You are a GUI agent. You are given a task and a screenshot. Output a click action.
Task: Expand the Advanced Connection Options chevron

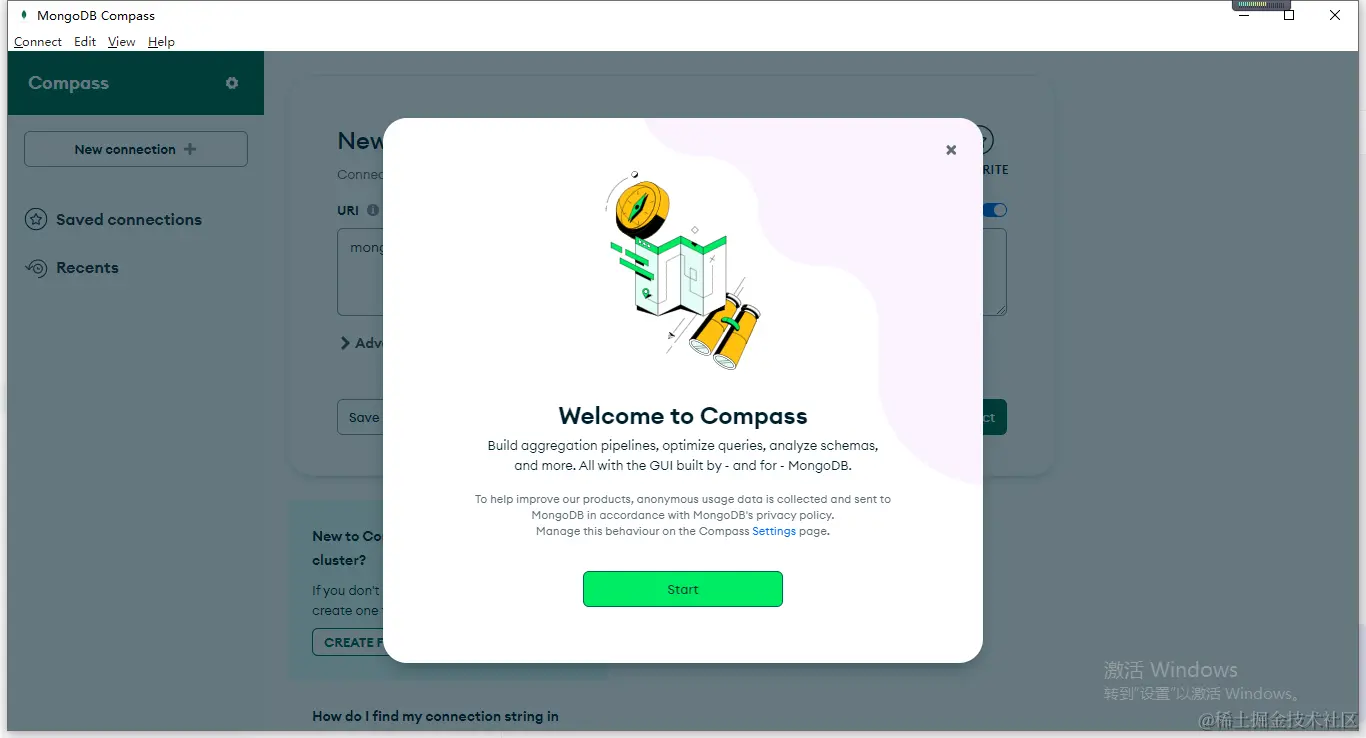click(345, 343)
